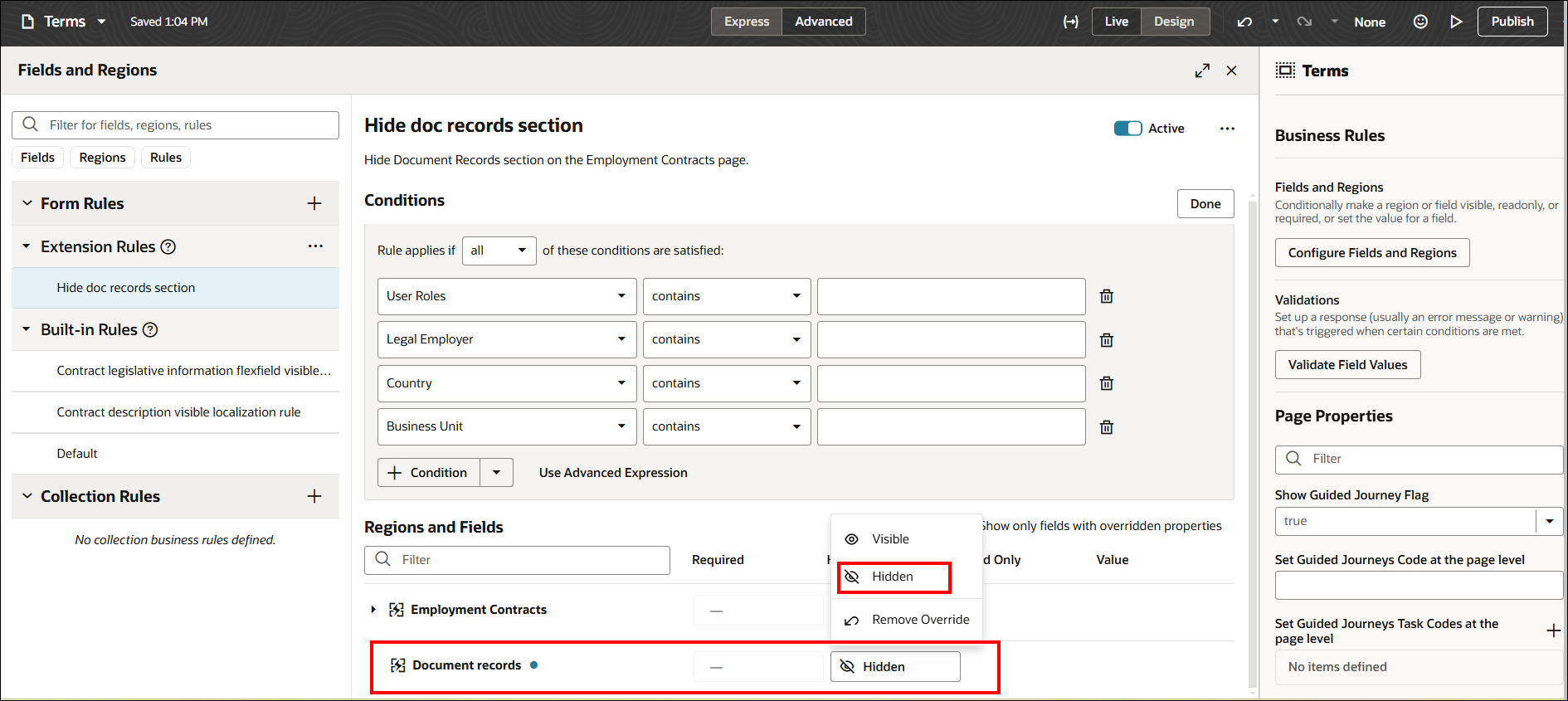Collapse the Collection Rules section
The image size is (1568, 701).
click(27, 496)
